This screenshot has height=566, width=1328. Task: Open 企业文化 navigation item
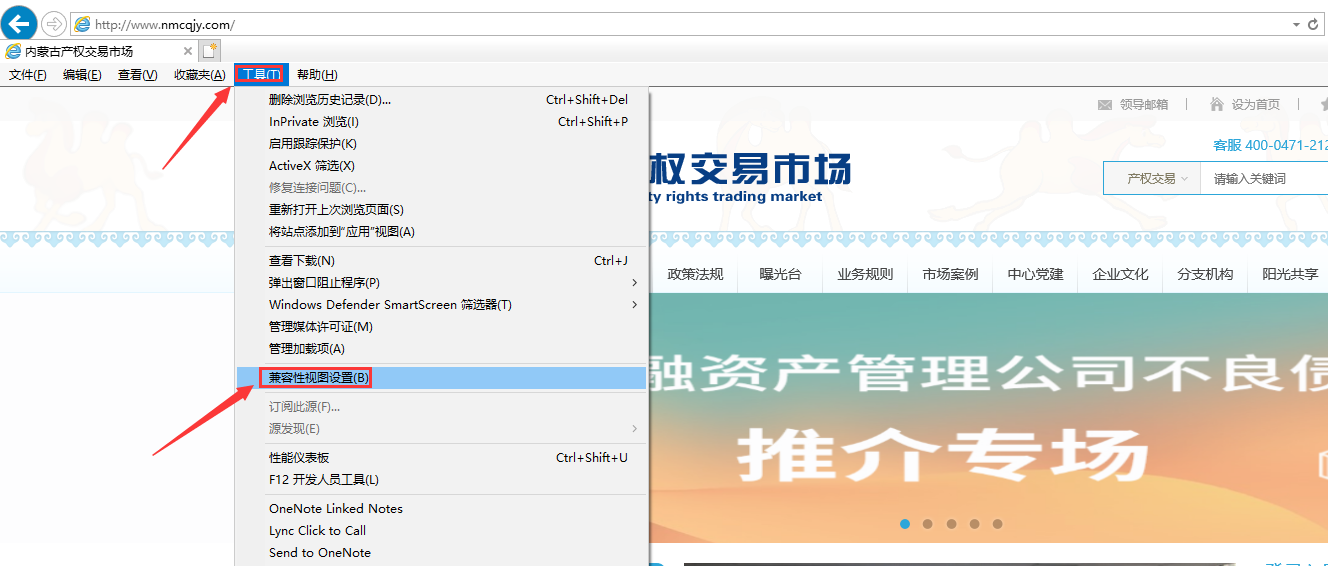coord(1120,274)
